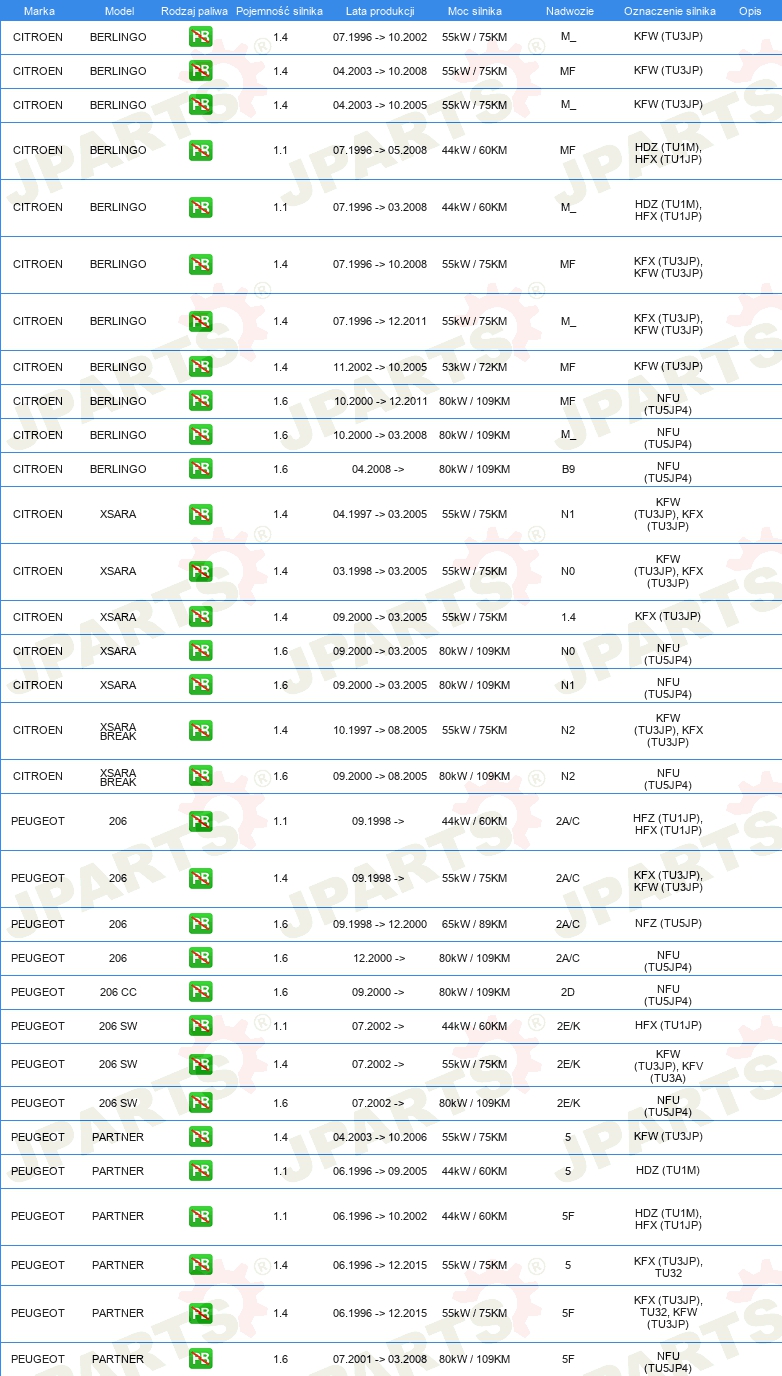Select production range 06.1996 -> 10.2002
Viewport: 782px width, 1376px height.
(379, 1217)
